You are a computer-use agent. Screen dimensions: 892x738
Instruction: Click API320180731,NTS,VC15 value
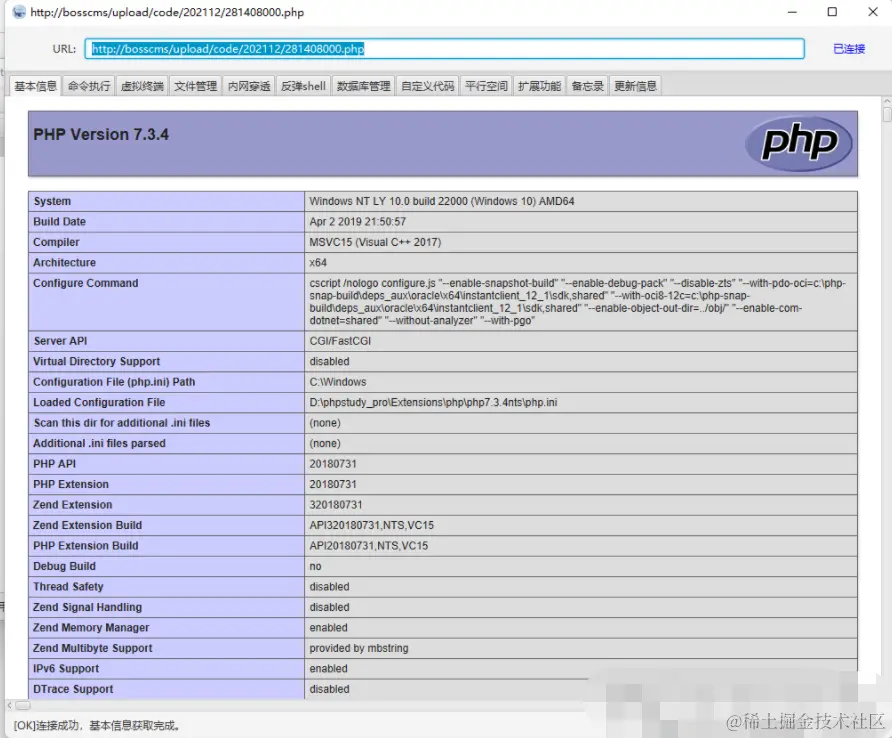coord(371,526)
